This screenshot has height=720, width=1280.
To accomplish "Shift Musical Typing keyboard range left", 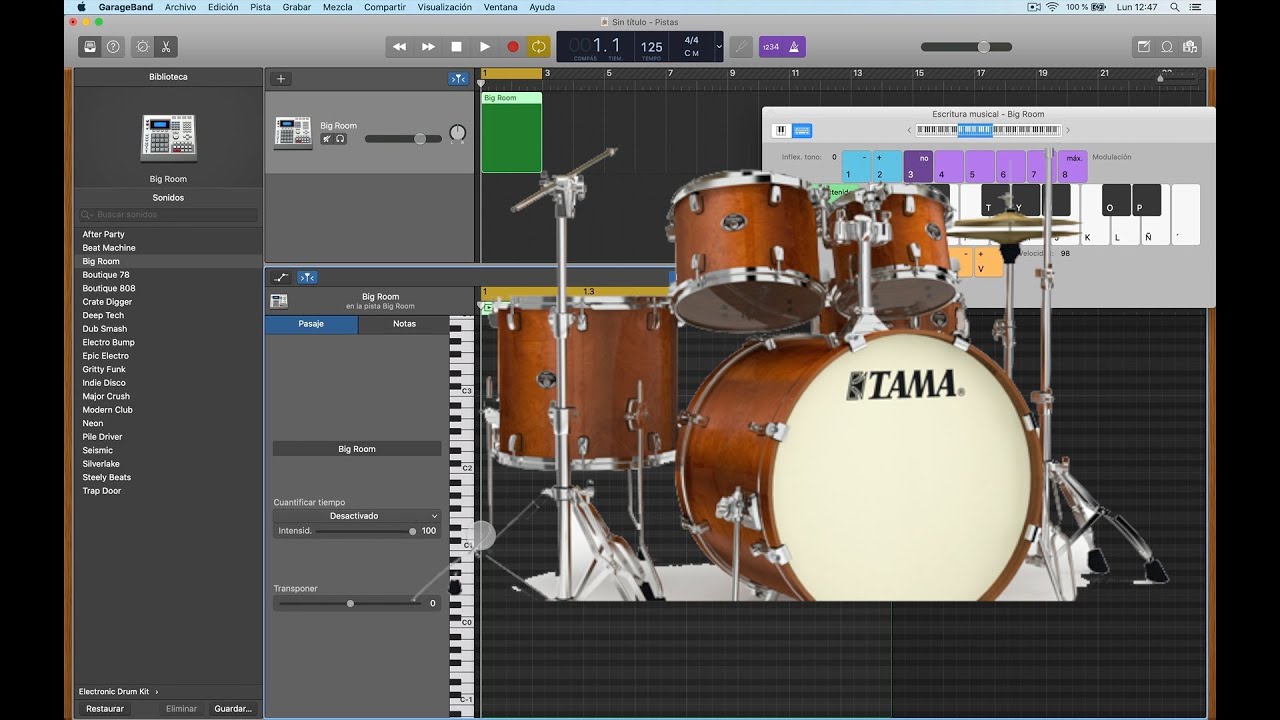I will [909, 130].
